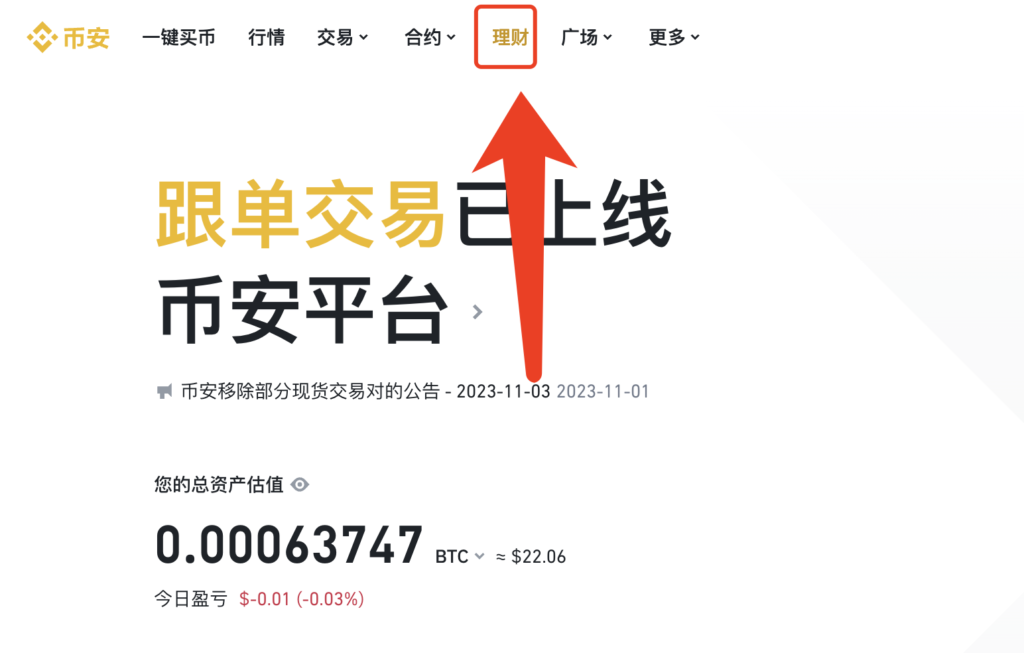This screenshot has width=1024, height=653.
Task: Click the 今日盈亏 profit and loss figure
Action: 302,599
